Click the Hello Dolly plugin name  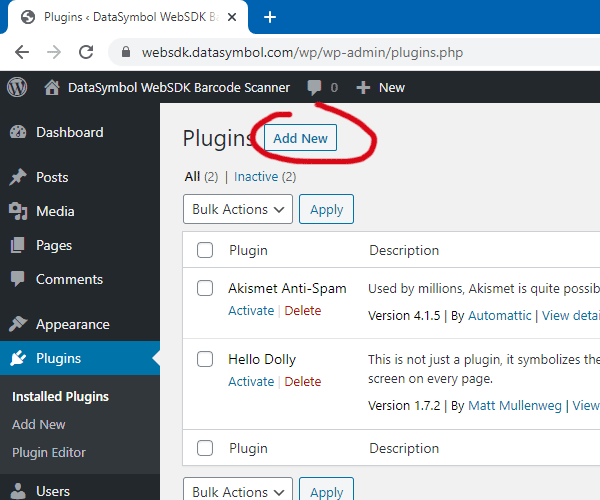[262, 360]
